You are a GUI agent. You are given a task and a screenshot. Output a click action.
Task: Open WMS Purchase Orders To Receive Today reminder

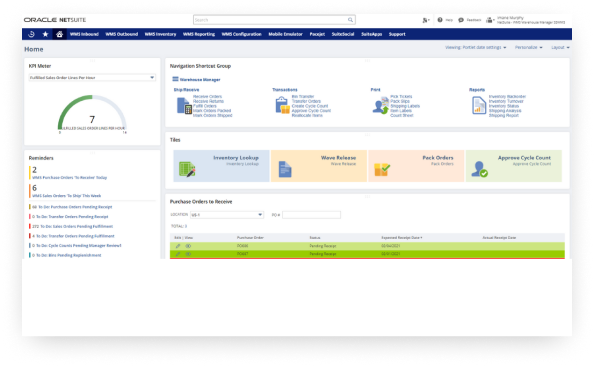pyautogui.click(x=70, y=177)
